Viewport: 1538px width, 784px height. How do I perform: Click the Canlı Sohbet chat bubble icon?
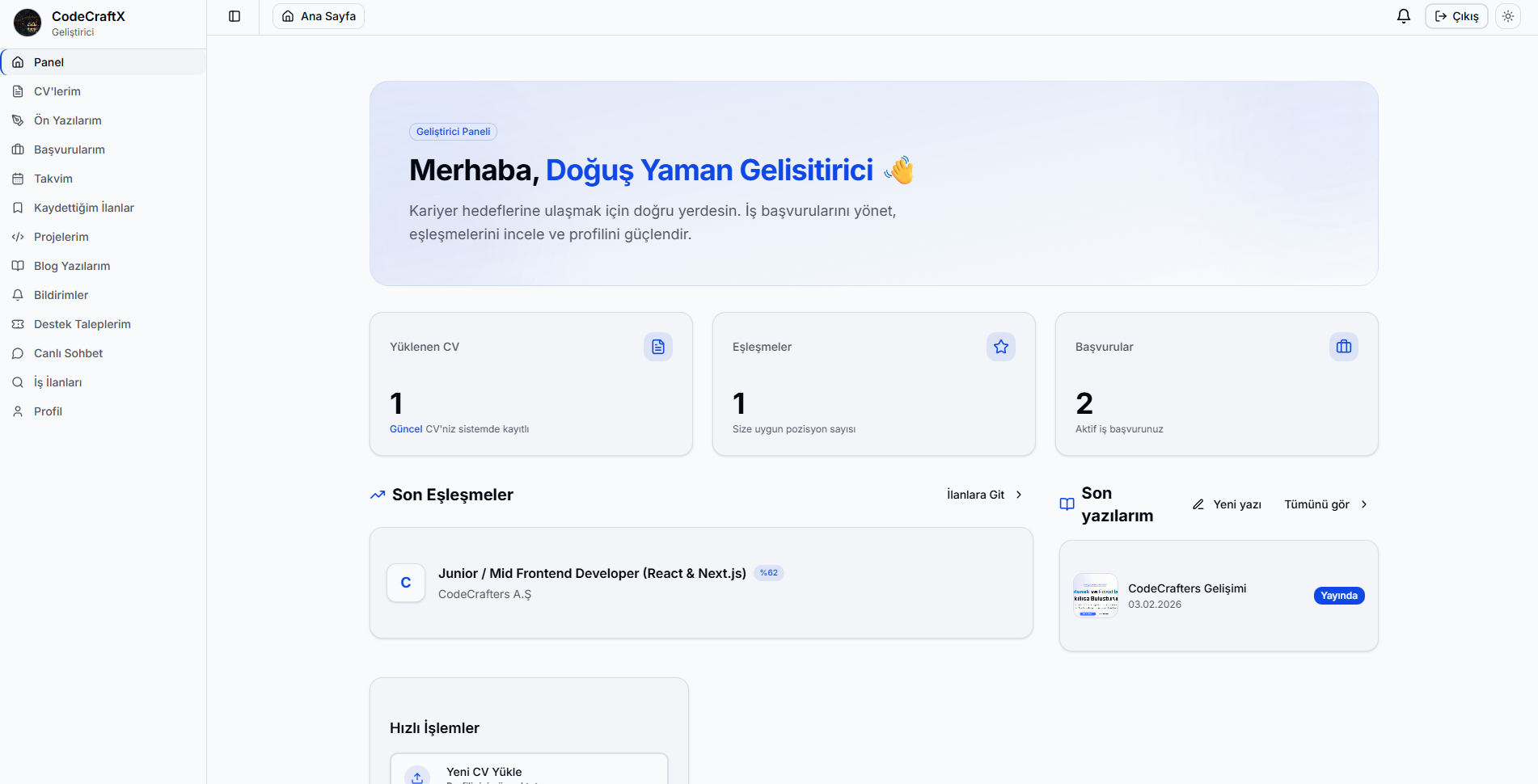point(18,353)
